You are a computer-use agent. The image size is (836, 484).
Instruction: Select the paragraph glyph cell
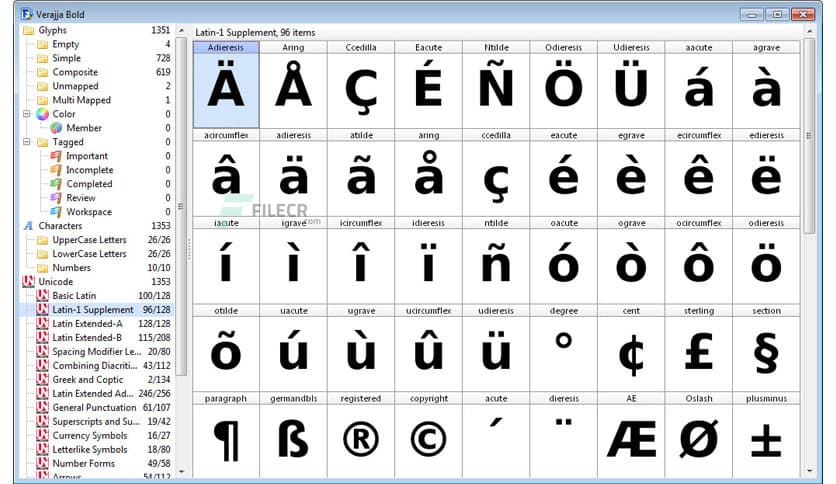[226, 435]
